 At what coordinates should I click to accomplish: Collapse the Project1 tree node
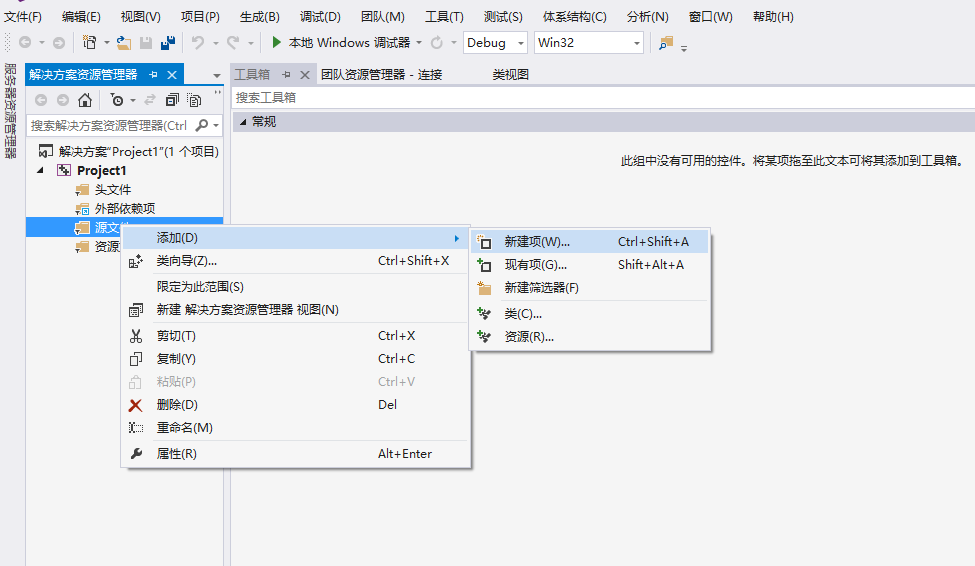tap(40, 170)
